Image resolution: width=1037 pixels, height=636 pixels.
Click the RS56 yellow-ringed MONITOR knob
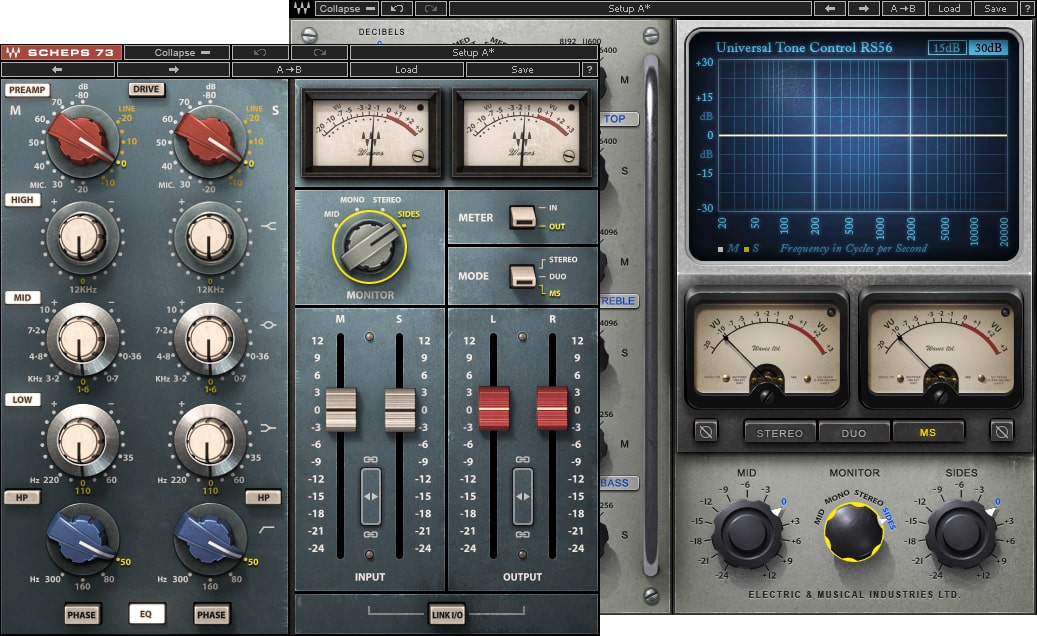click(854, 532)
